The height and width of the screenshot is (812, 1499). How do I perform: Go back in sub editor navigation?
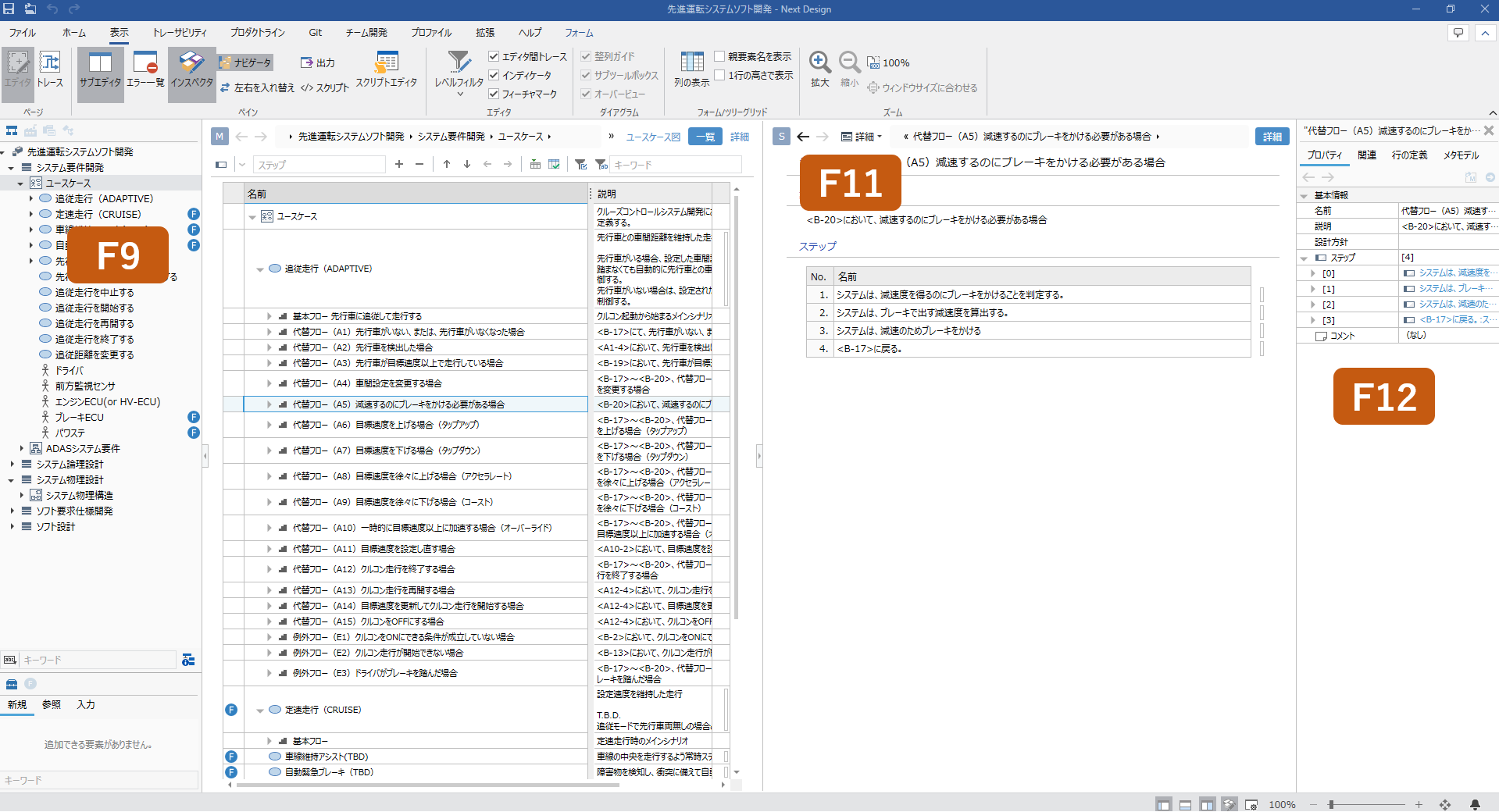click(x=803, y=137)
